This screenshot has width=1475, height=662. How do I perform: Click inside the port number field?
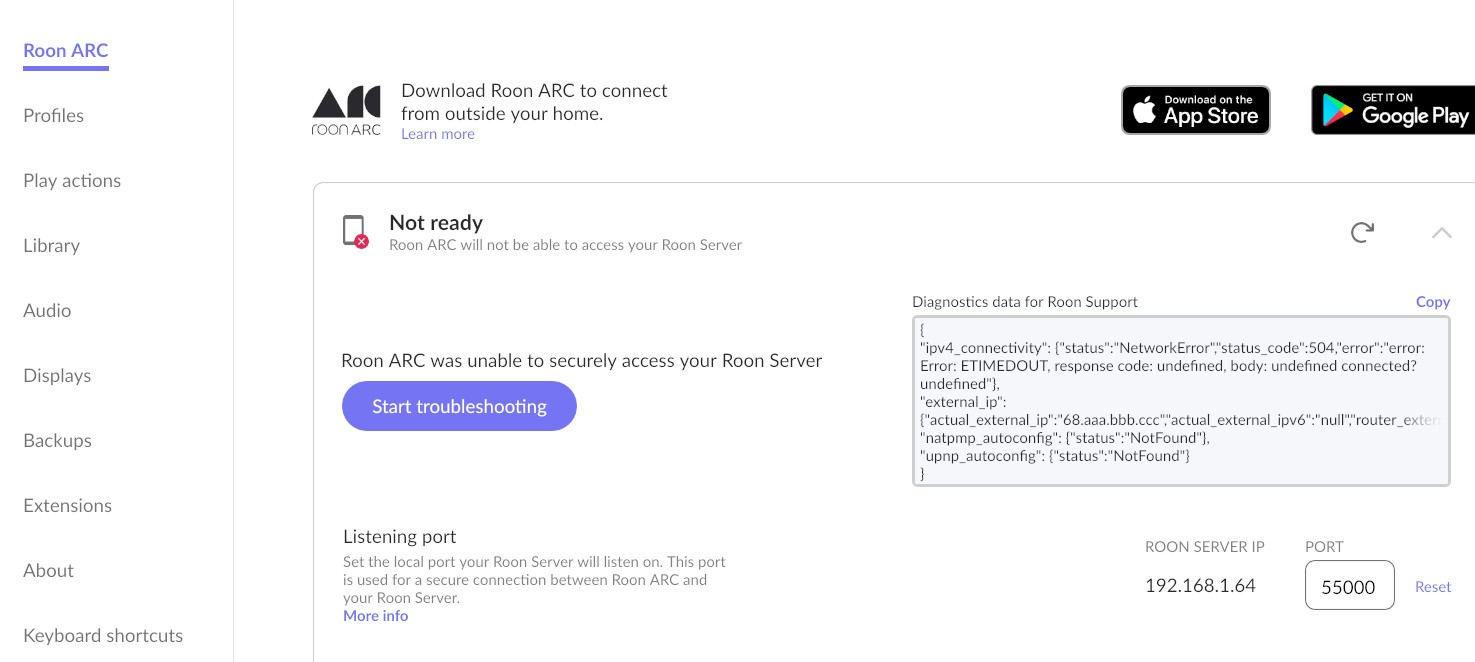click(x=1349, y=587)
